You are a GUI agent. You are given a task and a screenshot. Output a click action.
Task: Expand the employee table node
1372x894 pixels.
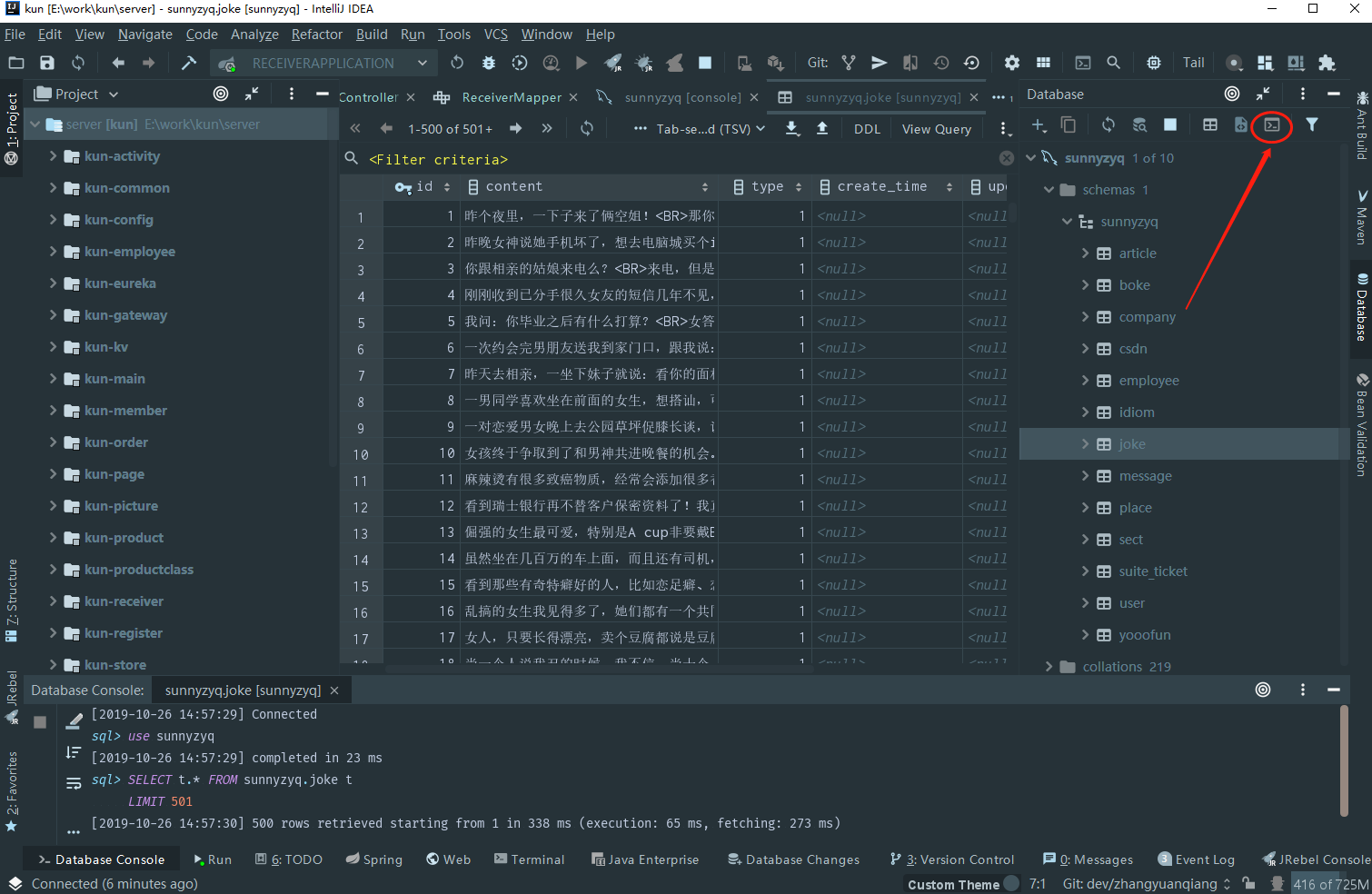(1084, 381)
